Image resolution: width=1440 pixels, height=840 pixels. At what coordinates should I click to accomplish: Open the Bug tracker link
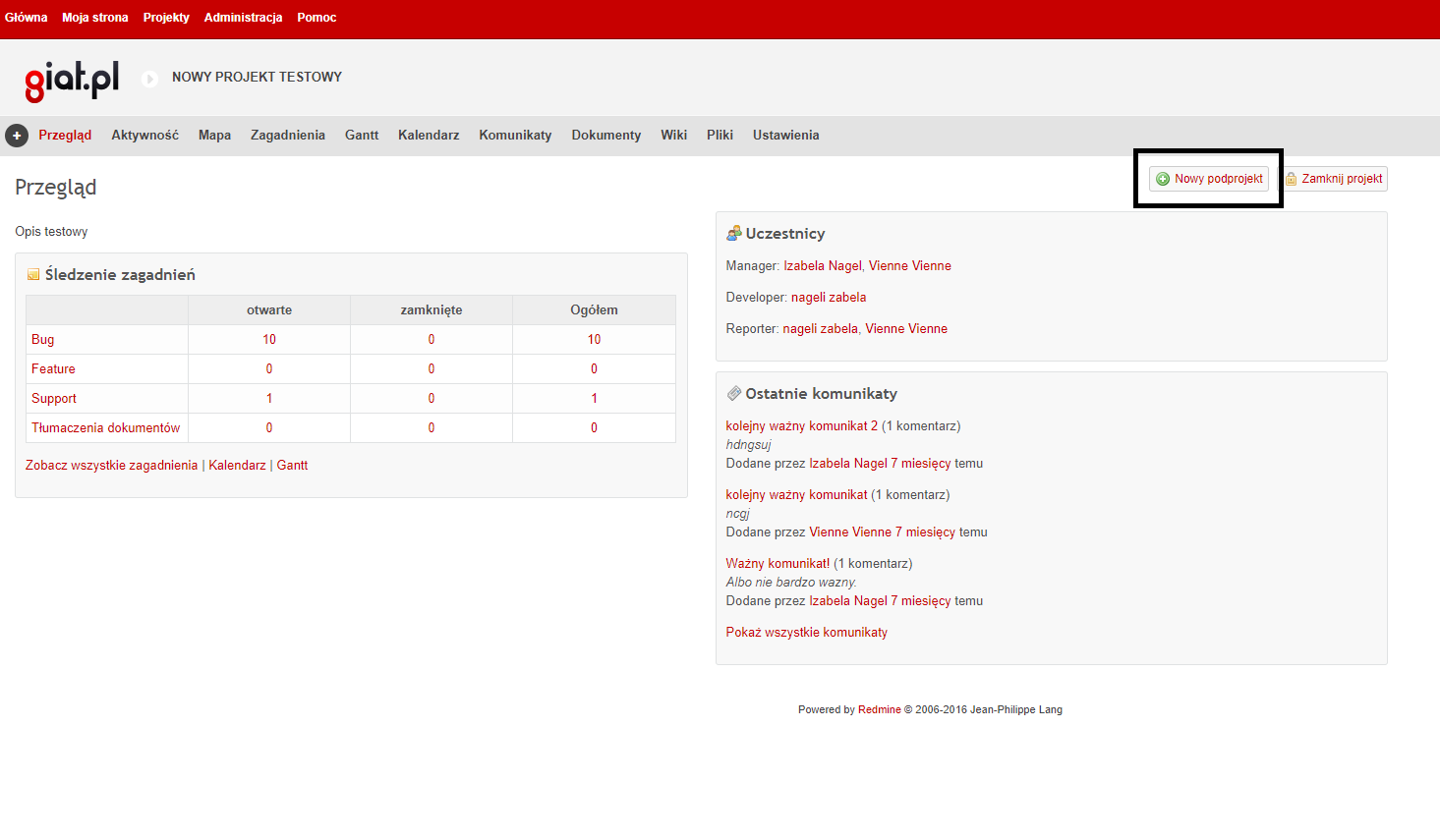[x=43, y=340]
